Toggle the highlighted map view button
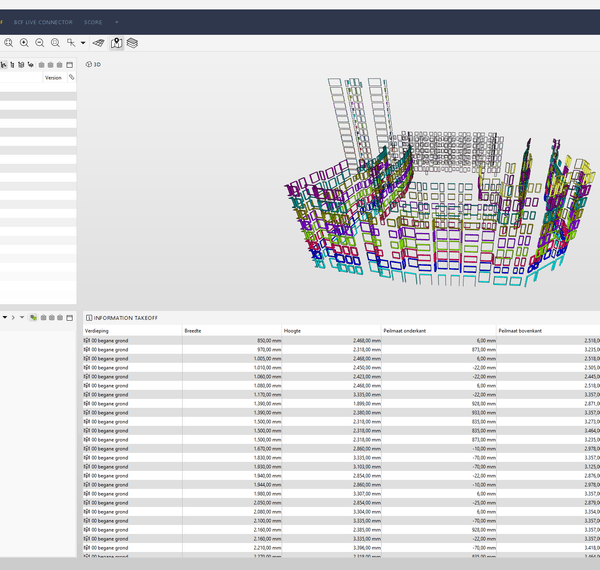This screenshot has height=570, width=600. pyautogui.click(x=116, y=43)
